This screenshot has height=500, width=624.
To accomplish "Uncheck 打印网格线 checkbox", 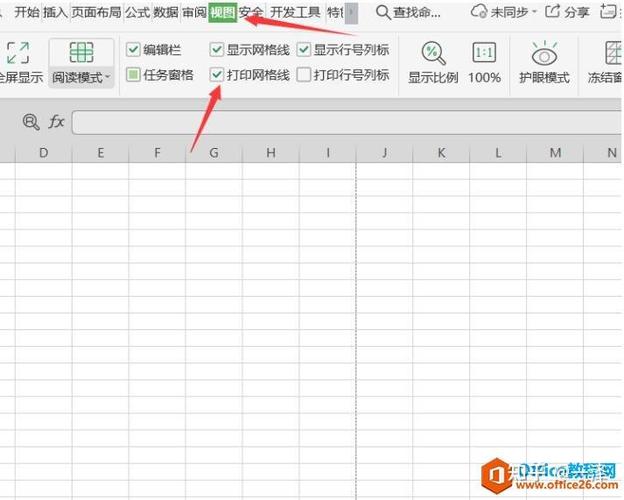I will click(216, 75).
